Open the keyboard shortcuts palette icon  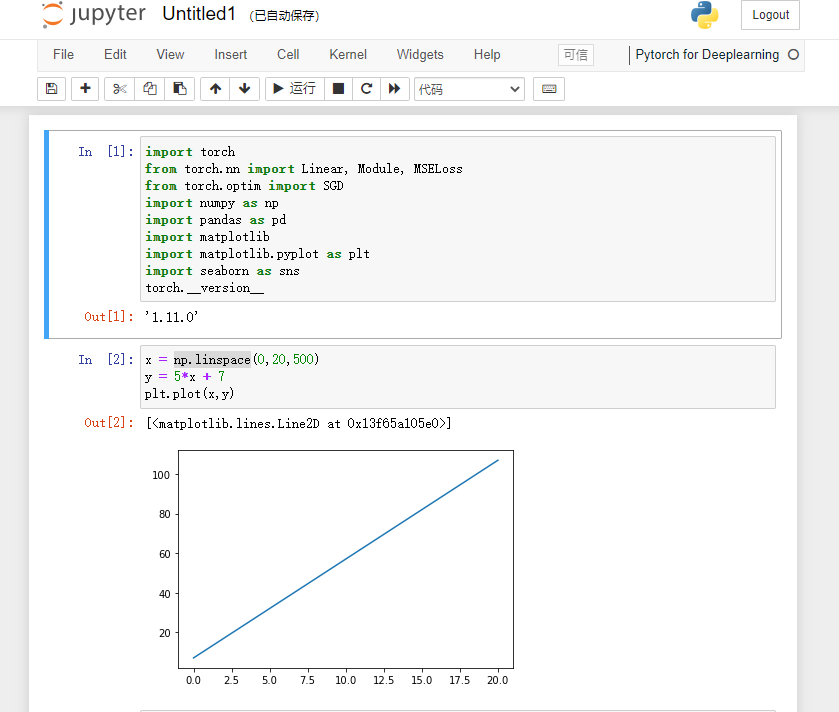[x=548, y=89]
